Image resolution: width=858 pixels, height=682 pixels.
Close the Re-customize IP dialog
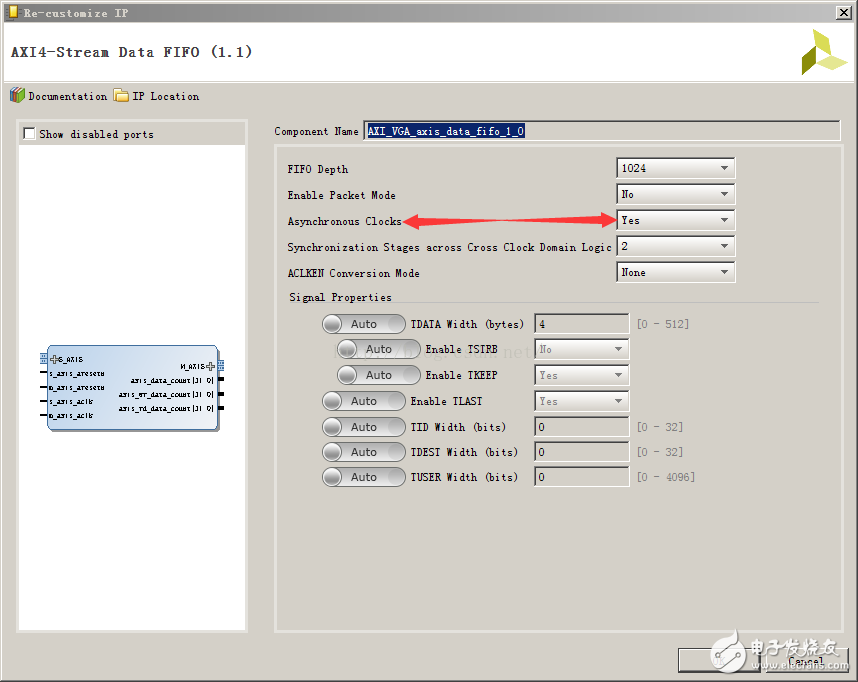point(842,13)
